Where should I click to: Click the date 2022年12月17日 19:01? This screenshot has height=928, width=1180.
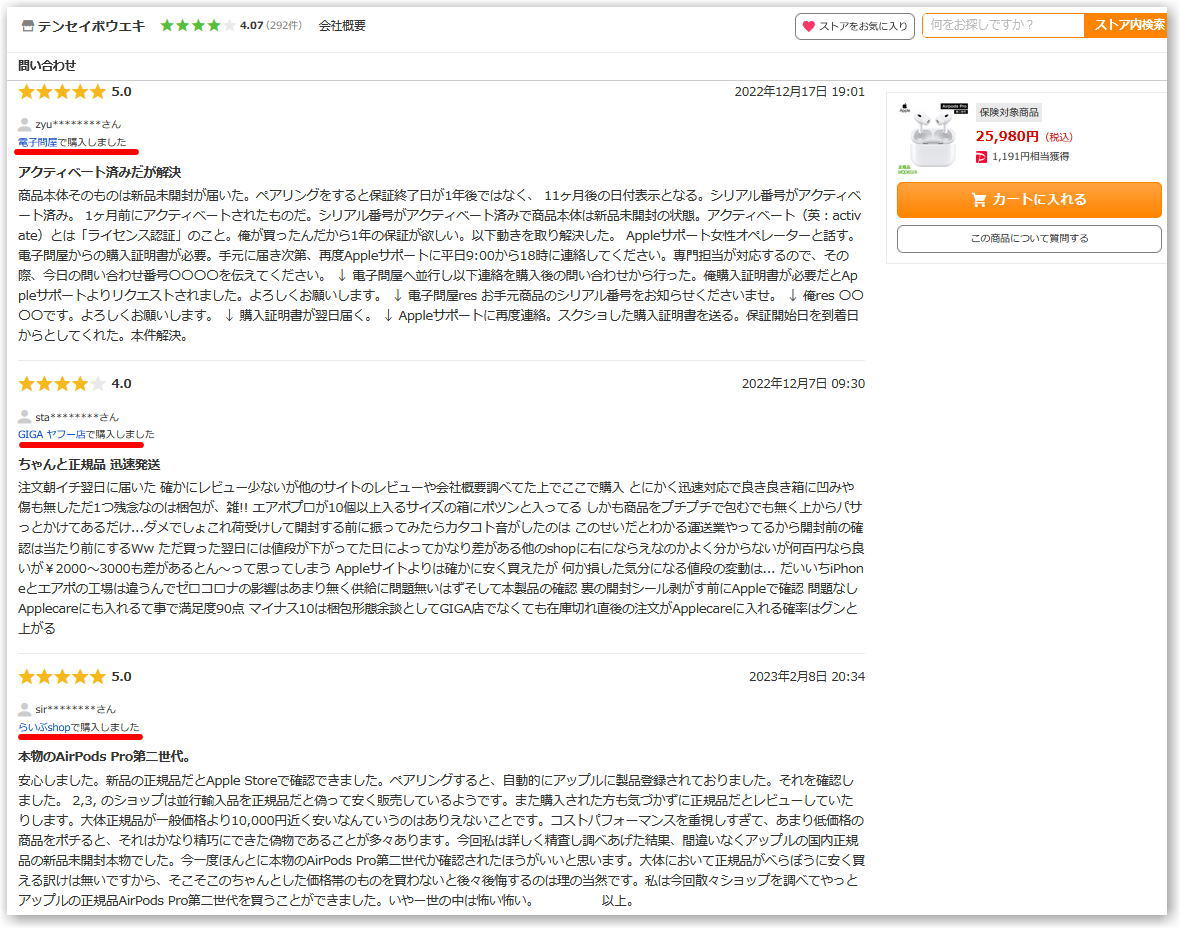point(799,92)
